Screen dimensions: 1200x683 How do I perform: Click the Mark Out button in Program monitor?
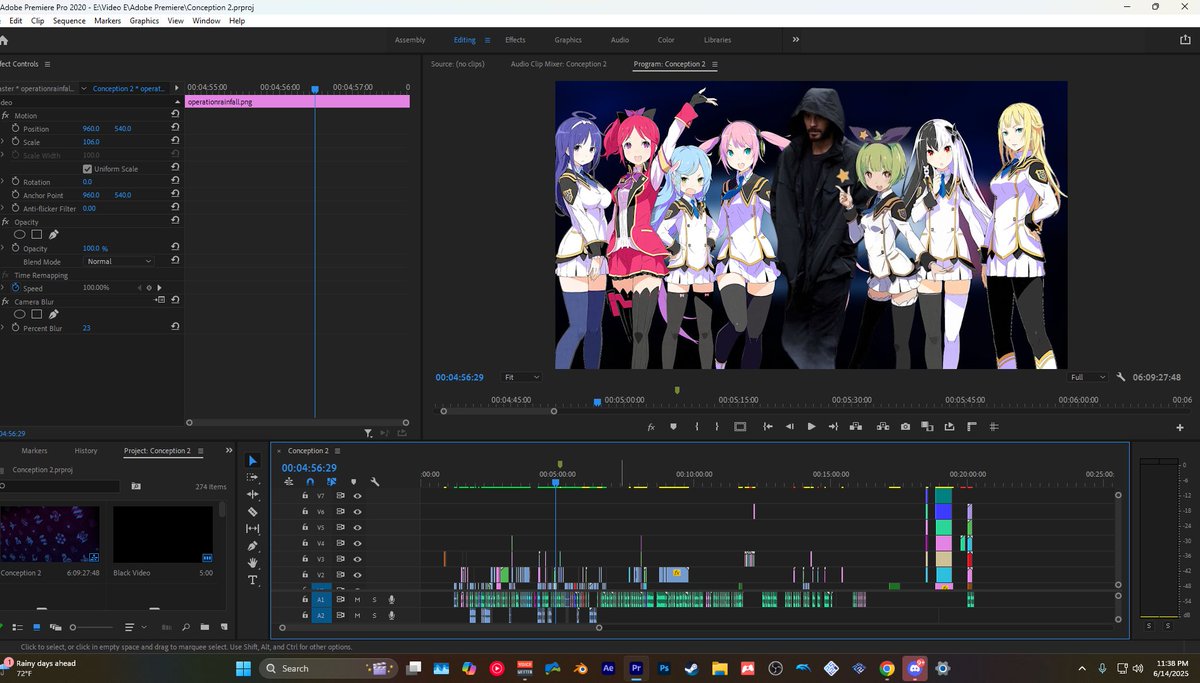(x=716, y=426)
